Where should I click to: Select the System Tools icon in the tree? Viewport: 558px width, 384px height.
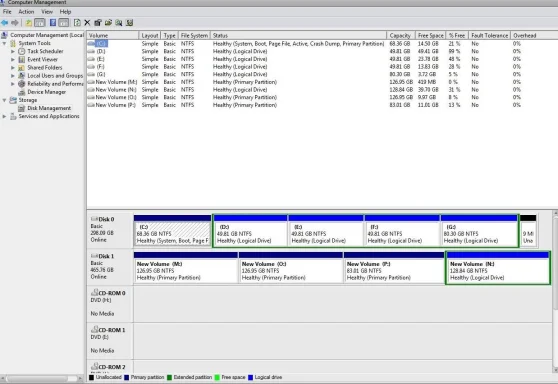(x=13, y=43)
